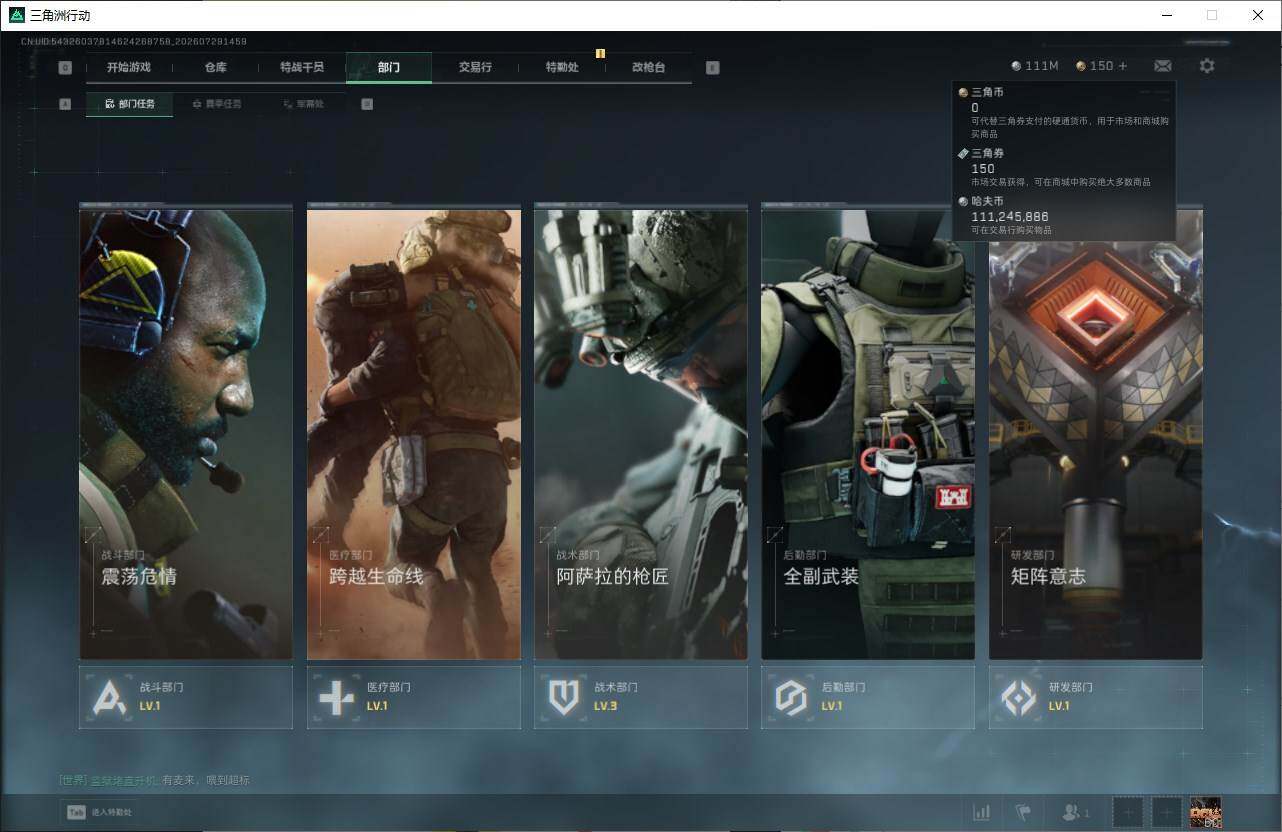Open settings with the gear icon

1207,66
